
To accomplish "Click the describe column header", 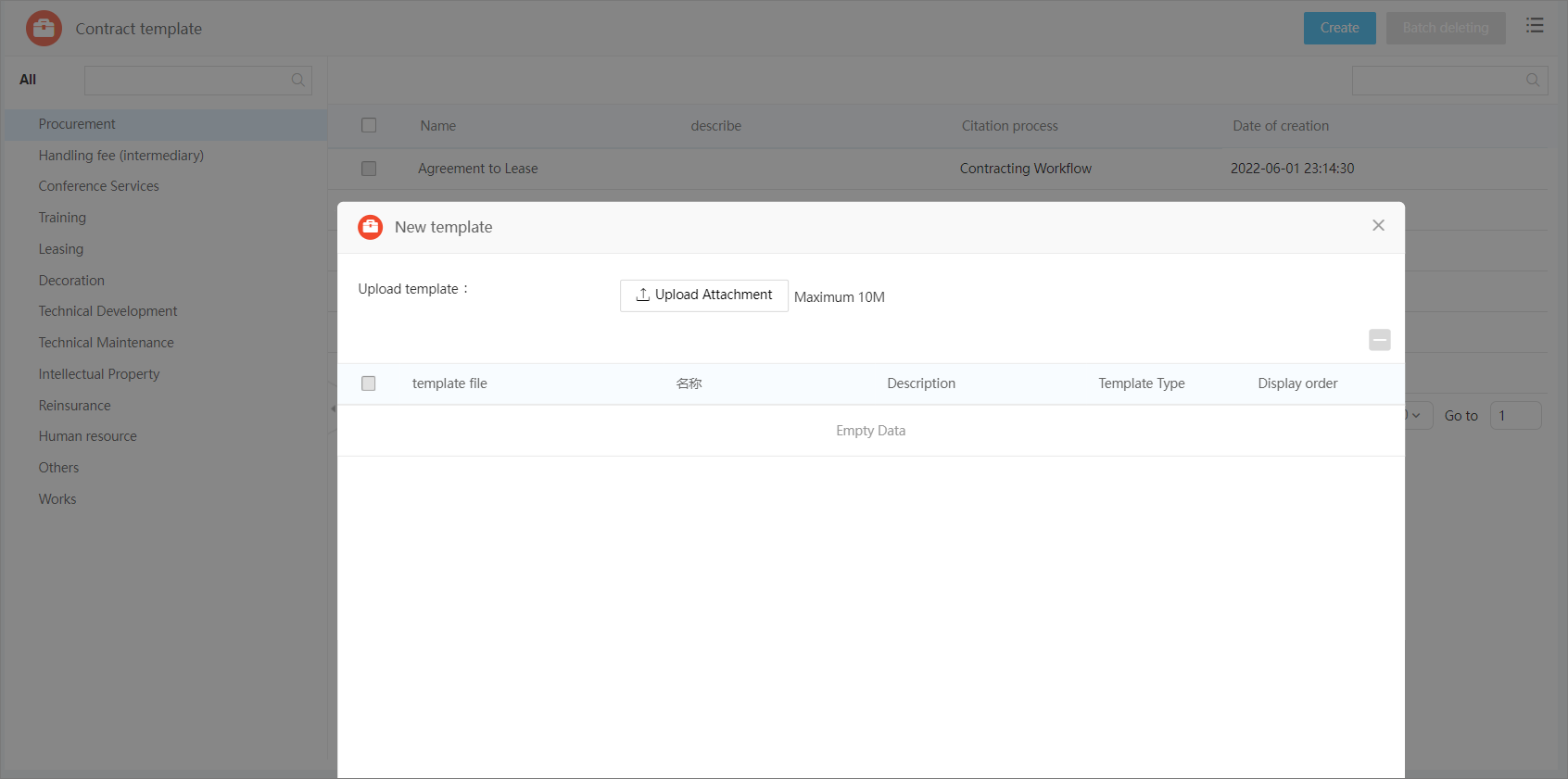I will (716, 126).
